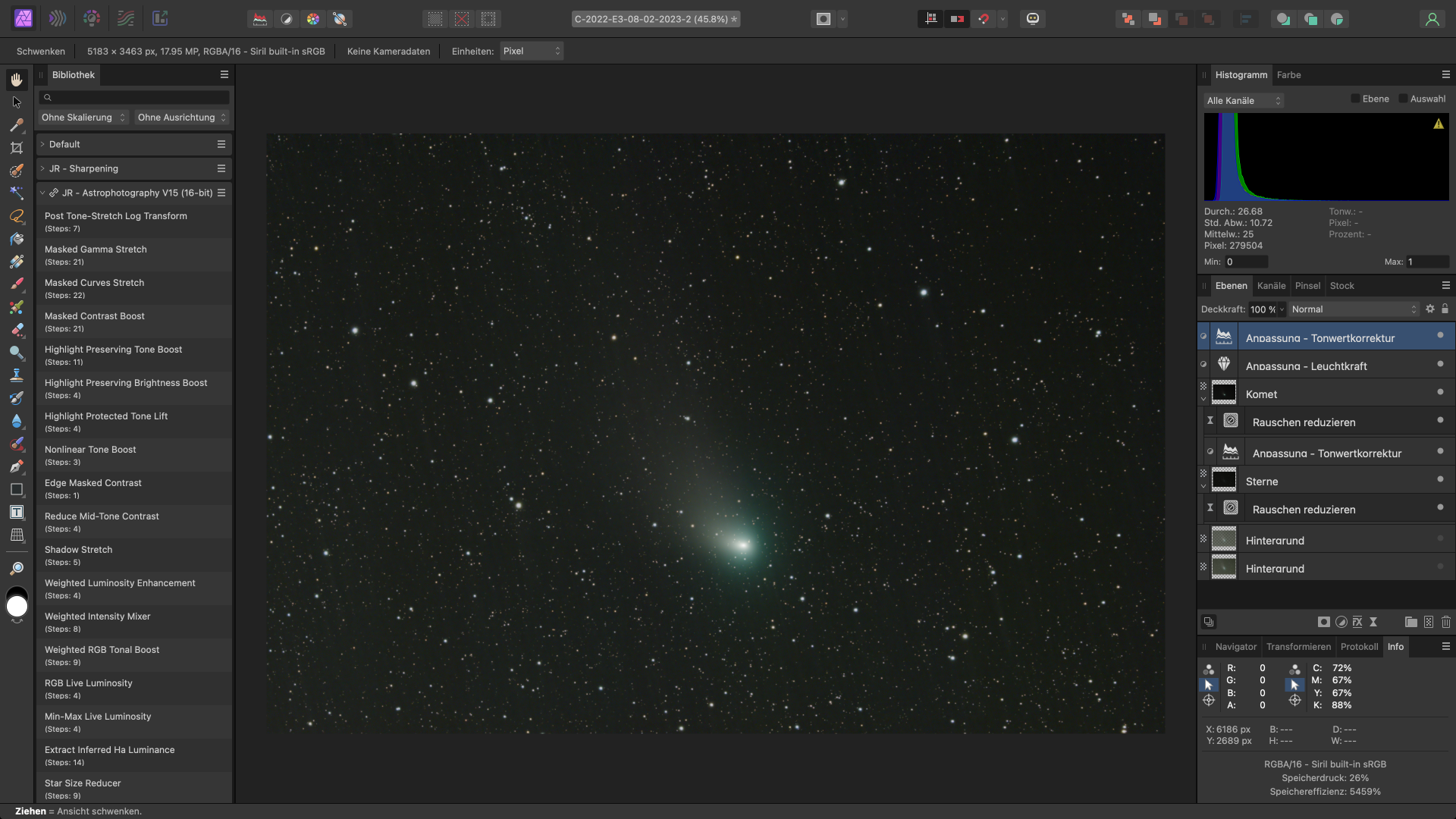The height and width of the screenshot is (819, 1456).
Task: Open the layer cog settings icon
Action: pyautogui.click(x=1430, y=309)
